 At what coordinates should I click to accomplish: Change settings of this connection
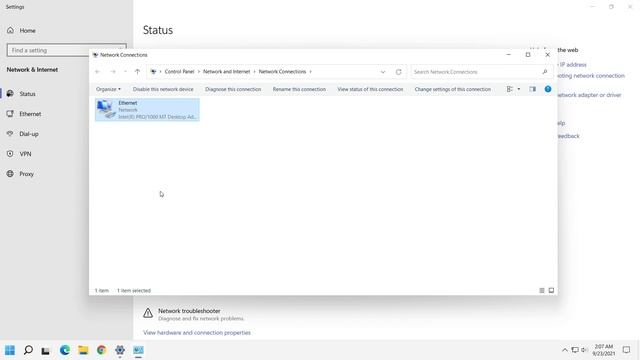[453, 89]
